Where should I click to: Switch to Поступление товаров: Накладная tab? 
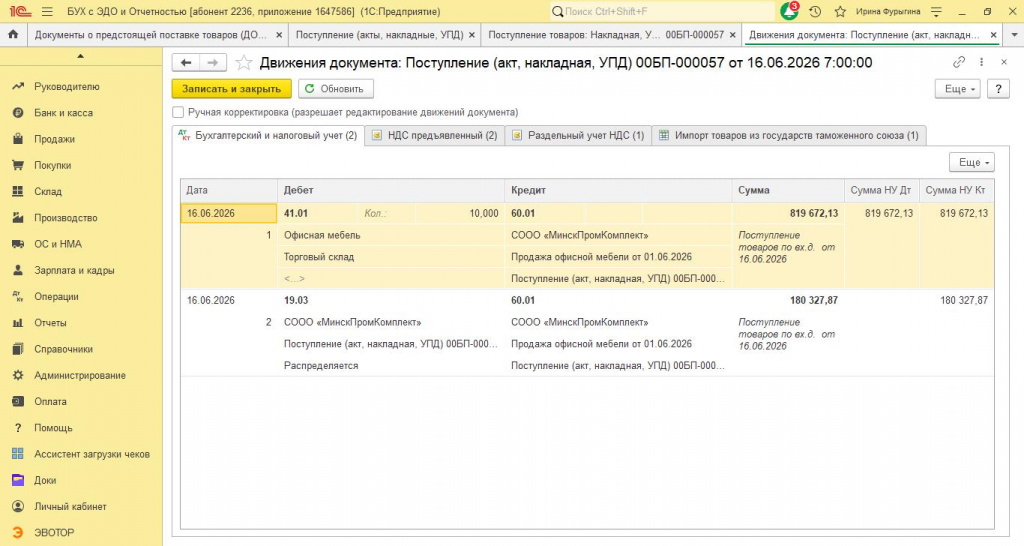click(606, 35)
